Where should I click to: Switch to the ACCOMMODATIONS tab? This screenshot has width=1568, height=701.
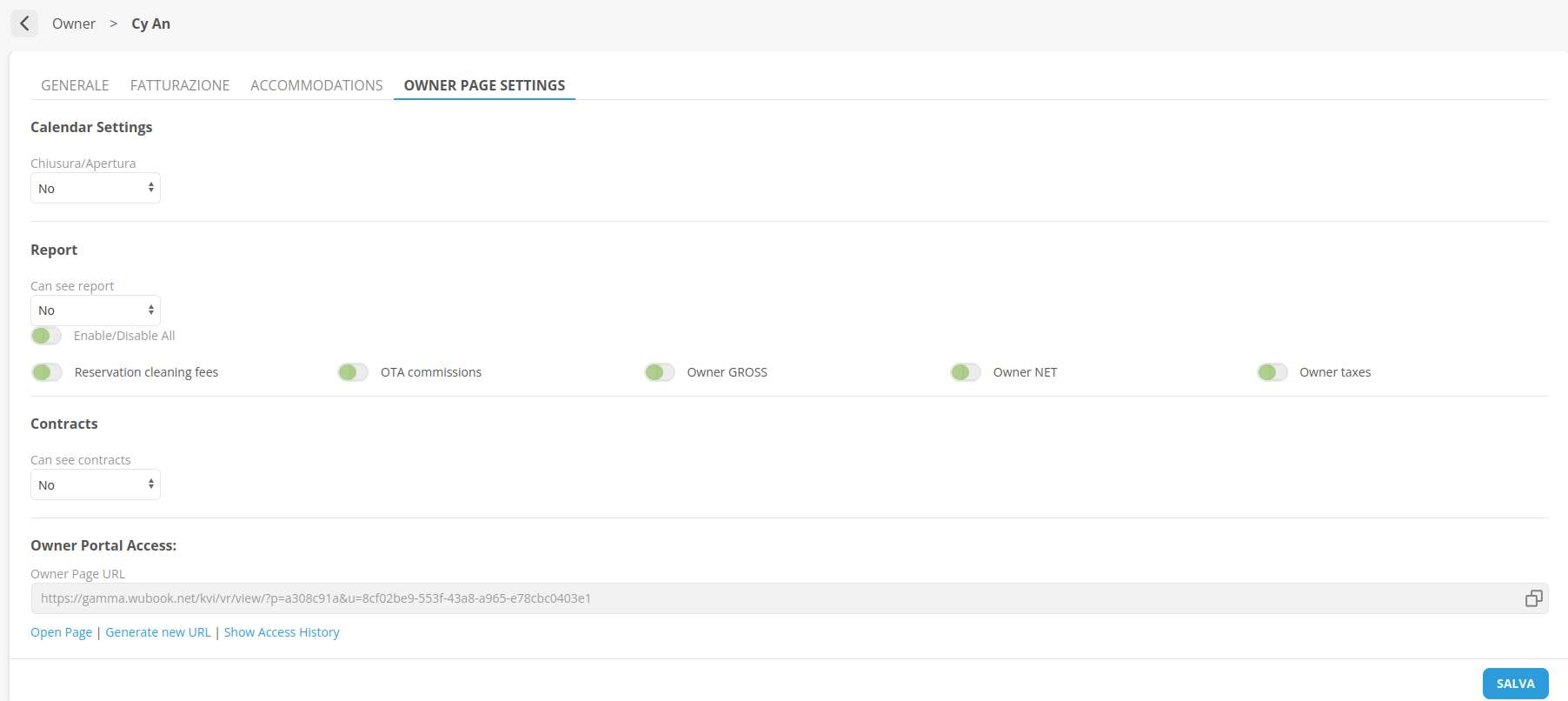click(316, 85)
